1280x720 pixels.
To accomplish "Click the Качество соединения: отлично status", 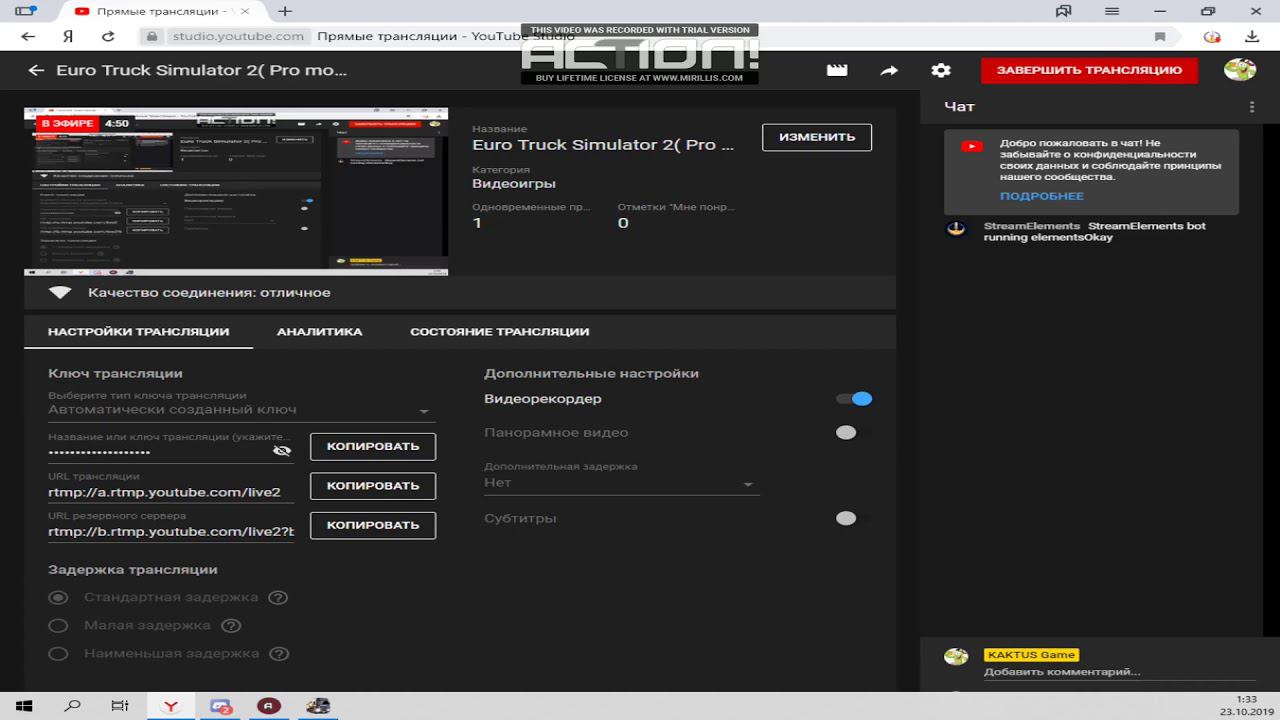I will (x=209, y=293).
